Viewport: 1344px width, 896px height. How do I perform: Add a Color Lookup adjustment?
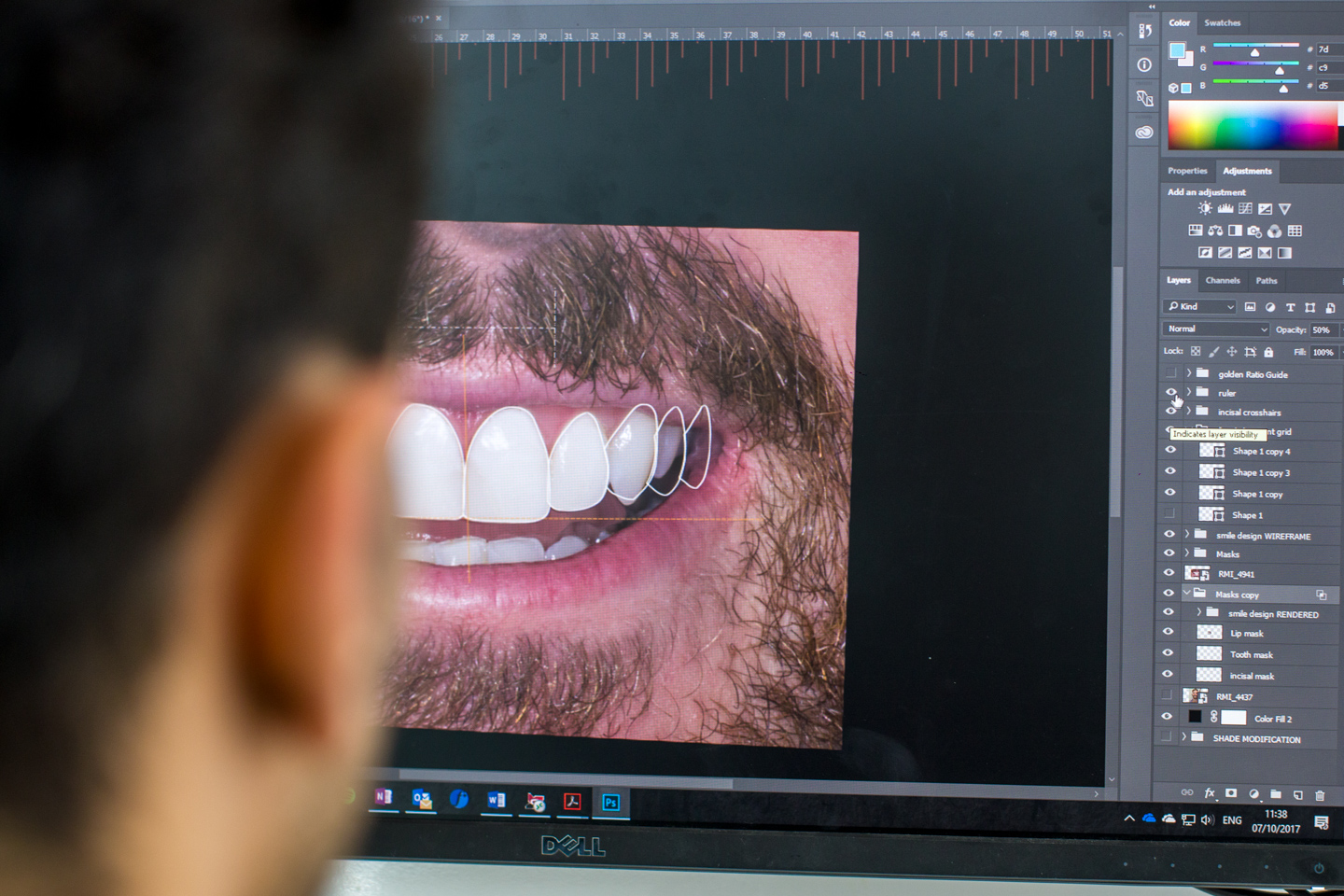tap(1295, 231)
